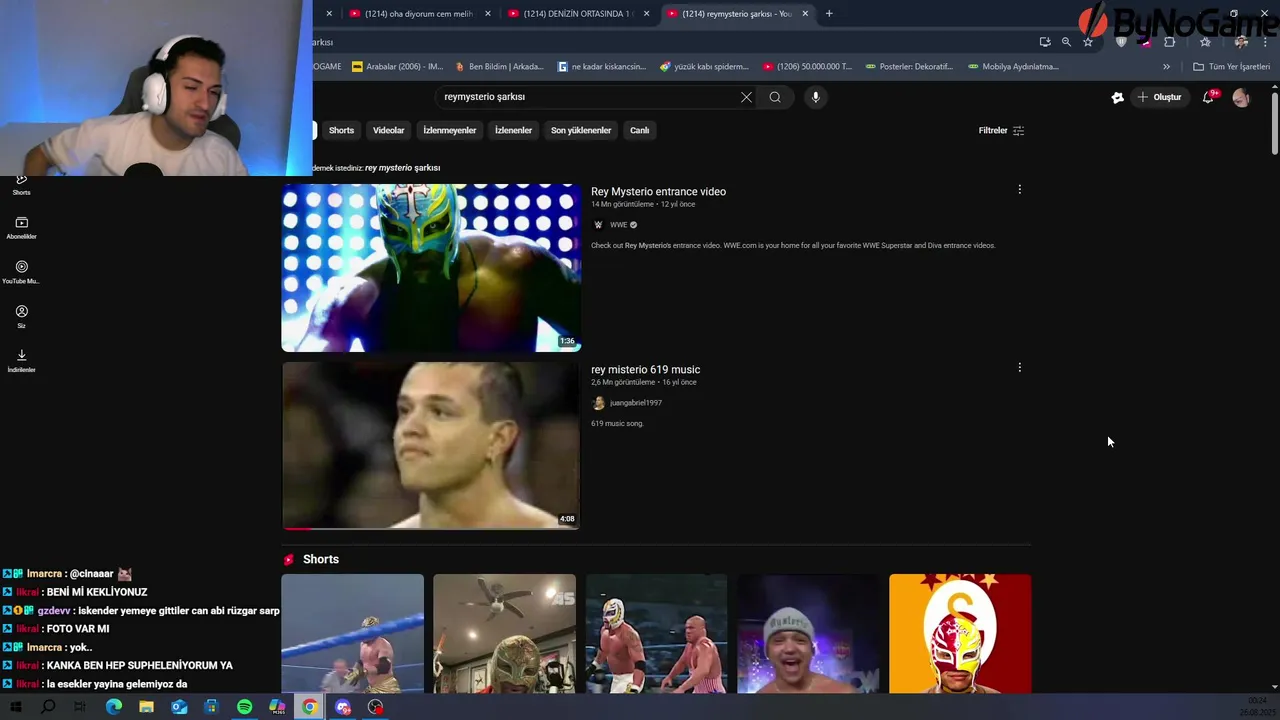Select the Son yüklenenler filter chip

point(580,130)
